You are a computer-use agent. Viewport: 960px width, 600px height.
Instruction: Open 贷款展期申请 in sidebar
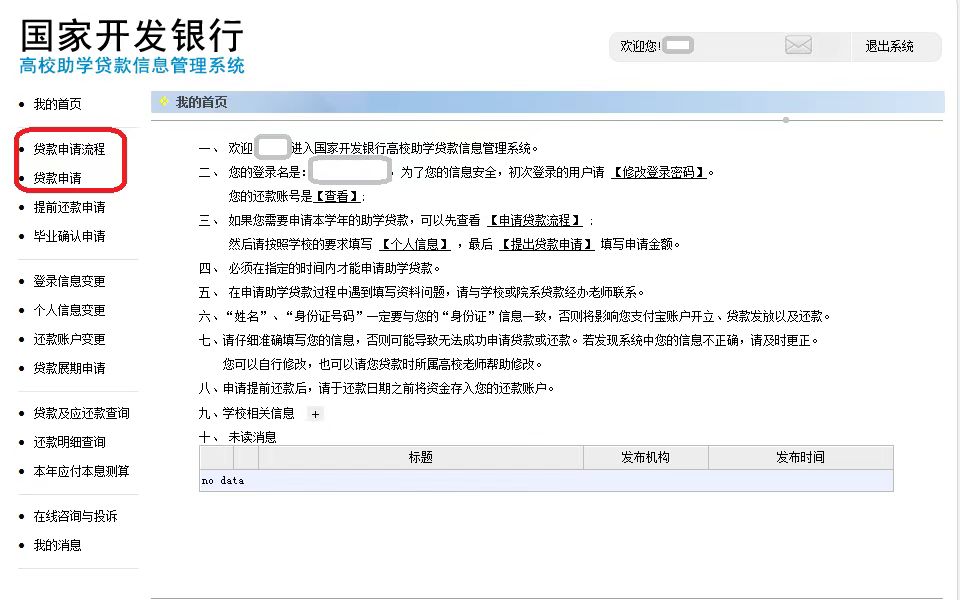pos(68,368)
